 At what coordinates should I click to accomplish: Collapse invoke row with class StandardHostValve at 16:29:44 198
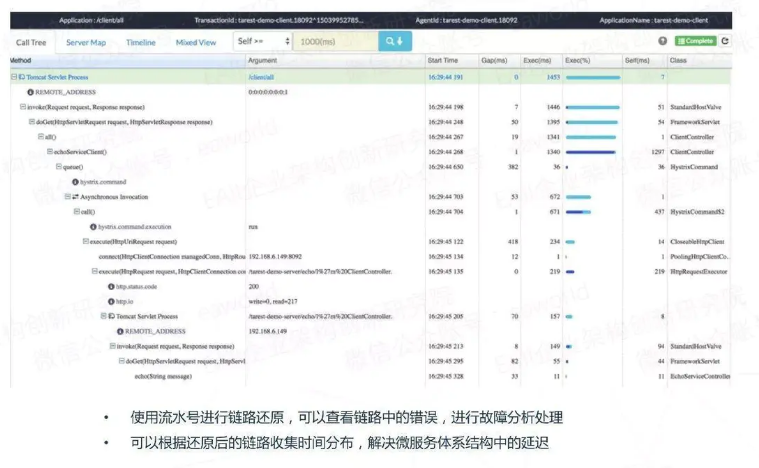point(23,106)
